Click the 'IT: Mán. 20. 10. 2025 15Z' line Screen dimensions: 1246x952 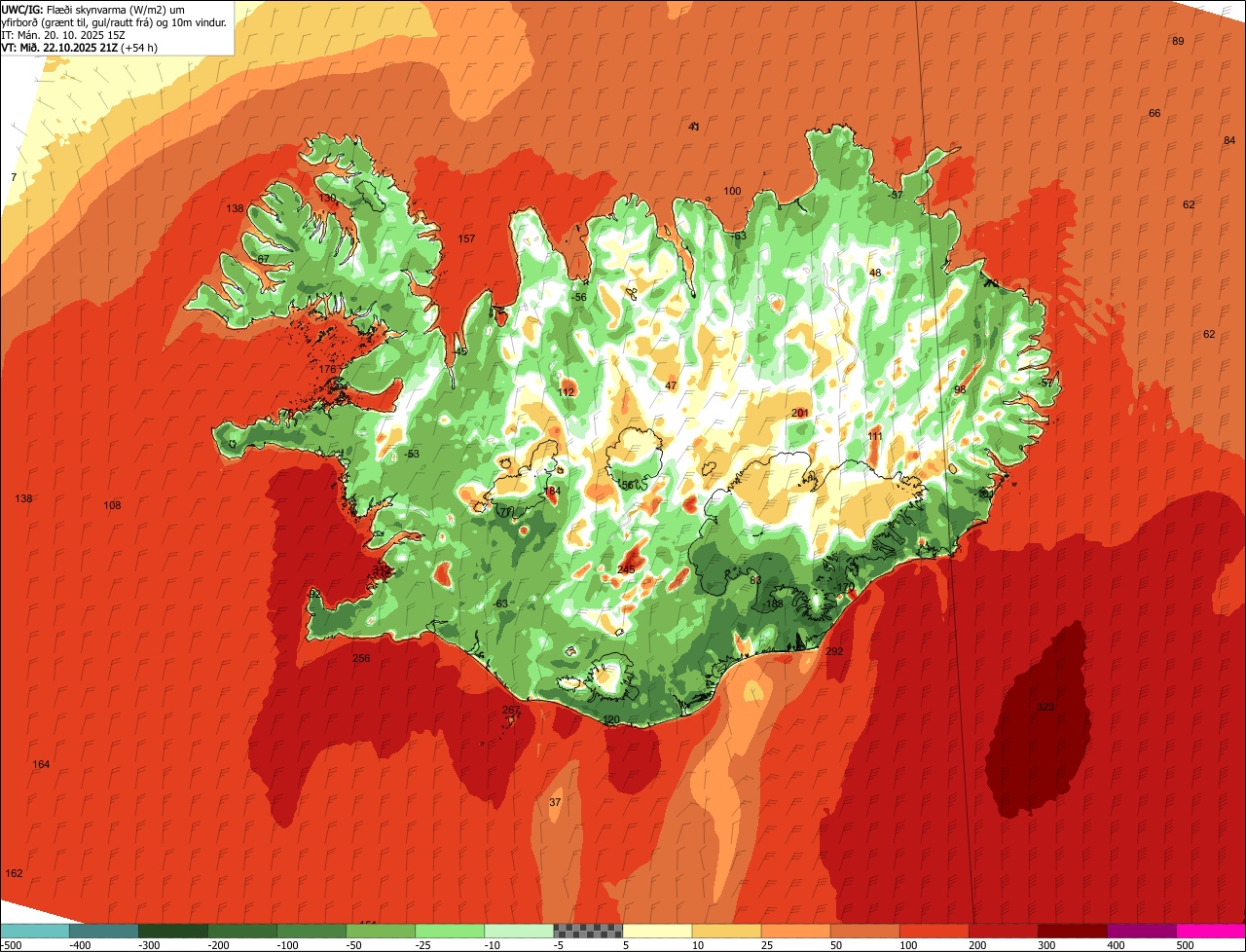63,35
